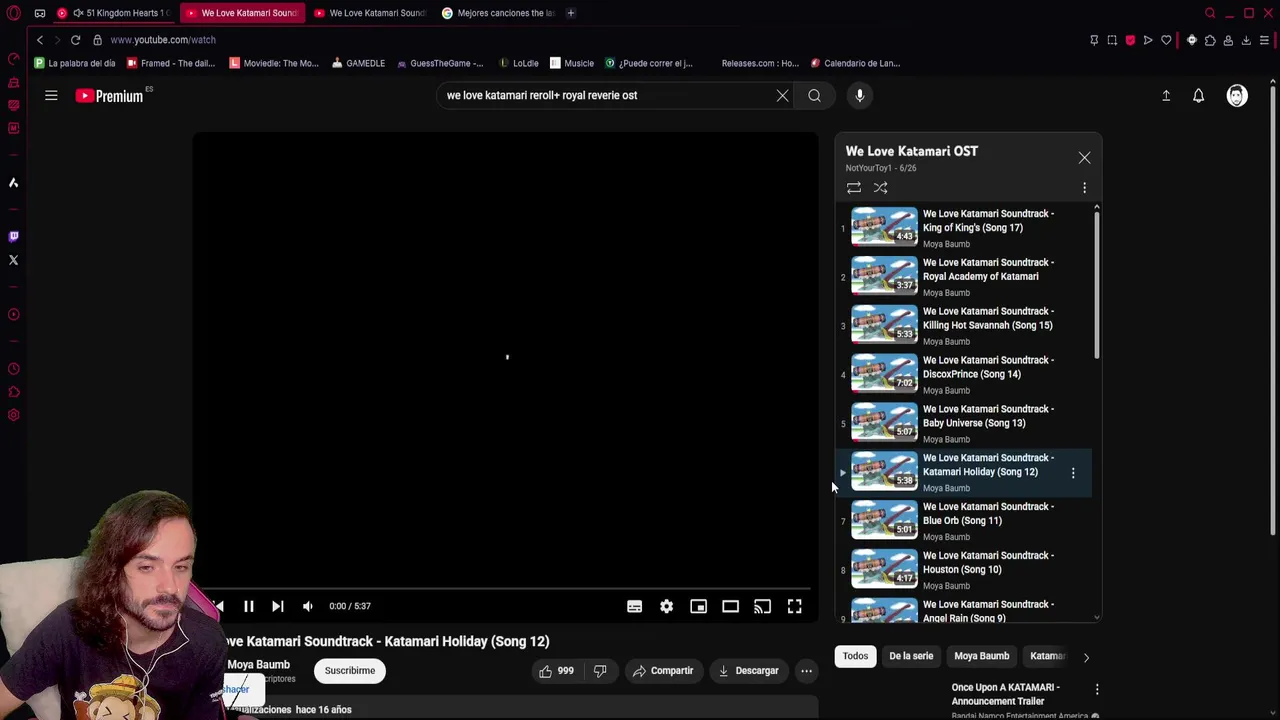Switch to theater mode view
The height and width of the screenshot is (720, 1280).
(x=730, y=606)
